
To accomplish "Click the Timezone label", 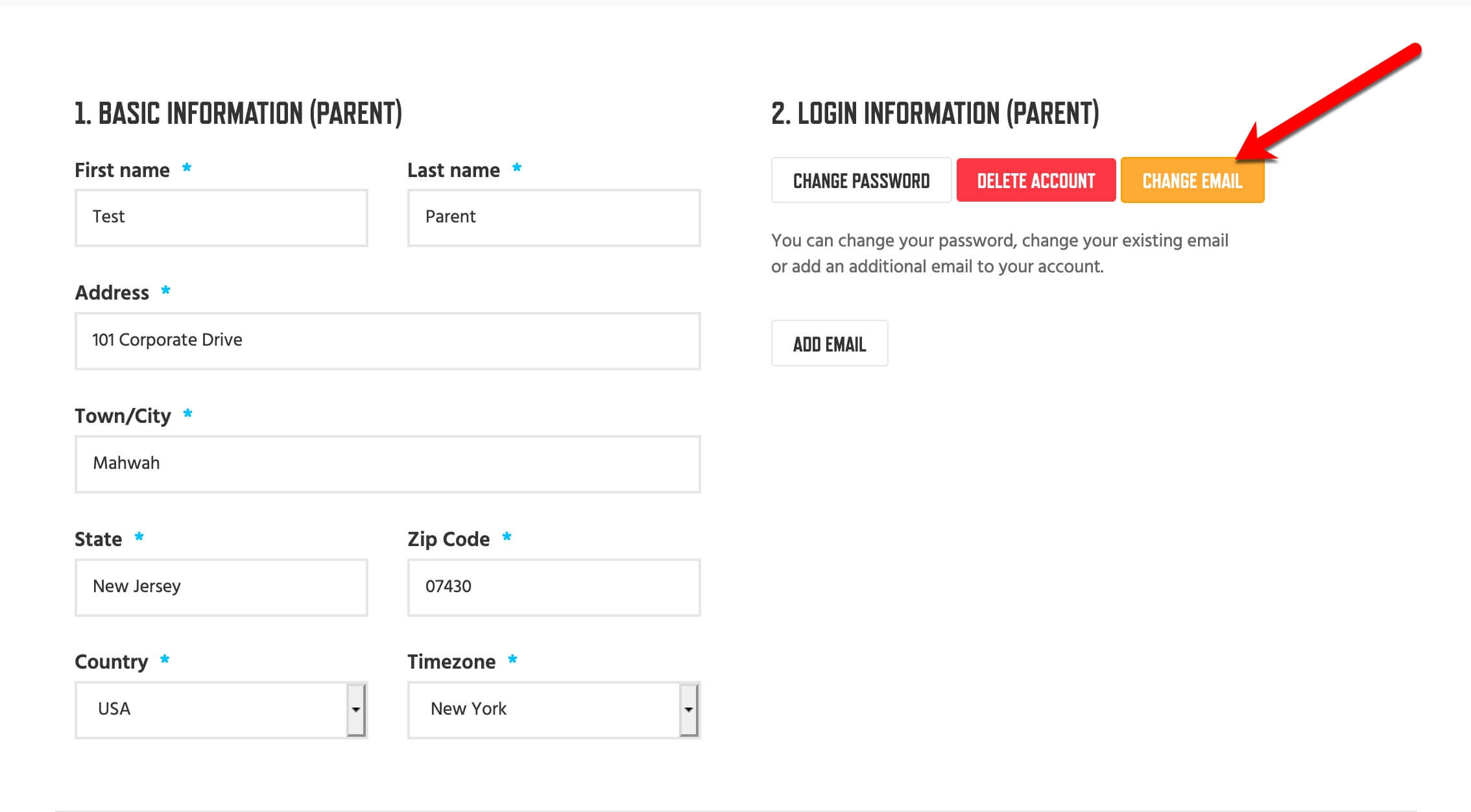I will point(451,662).
